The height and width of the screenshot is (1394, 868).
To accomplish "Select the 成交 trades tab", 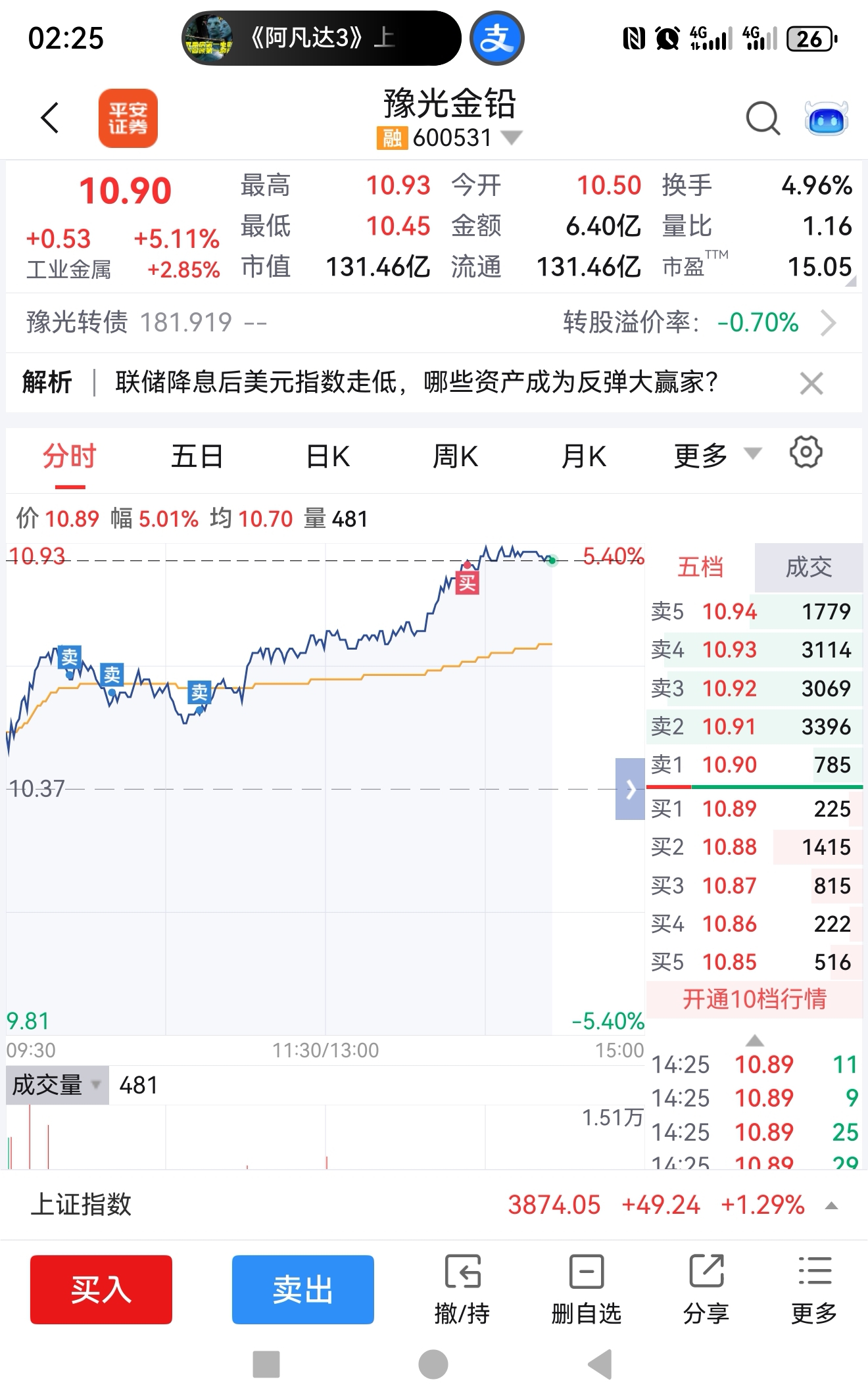I will pos(809,567).
